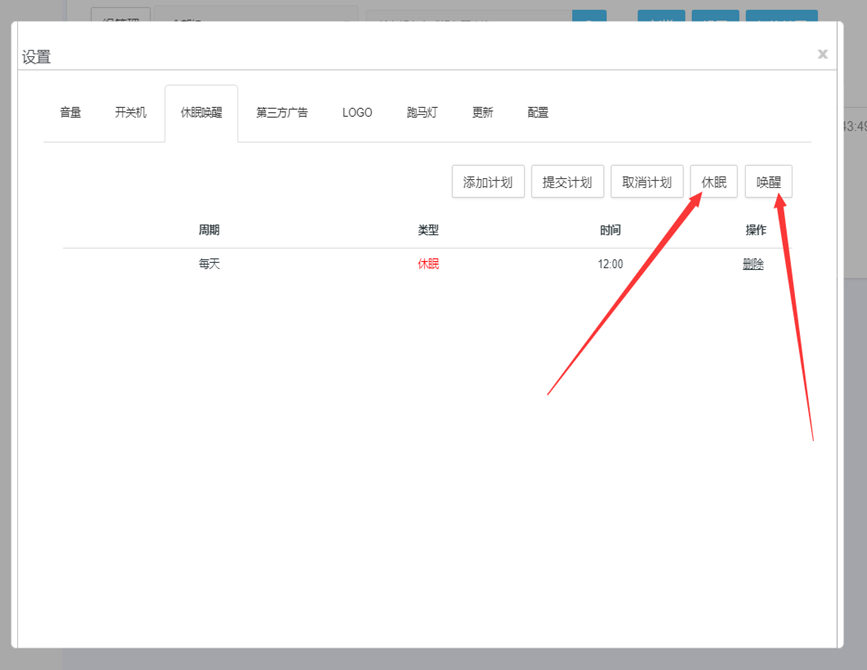
Task: Go to the 第三方广告 tab
Action: (x=282, y=113)
